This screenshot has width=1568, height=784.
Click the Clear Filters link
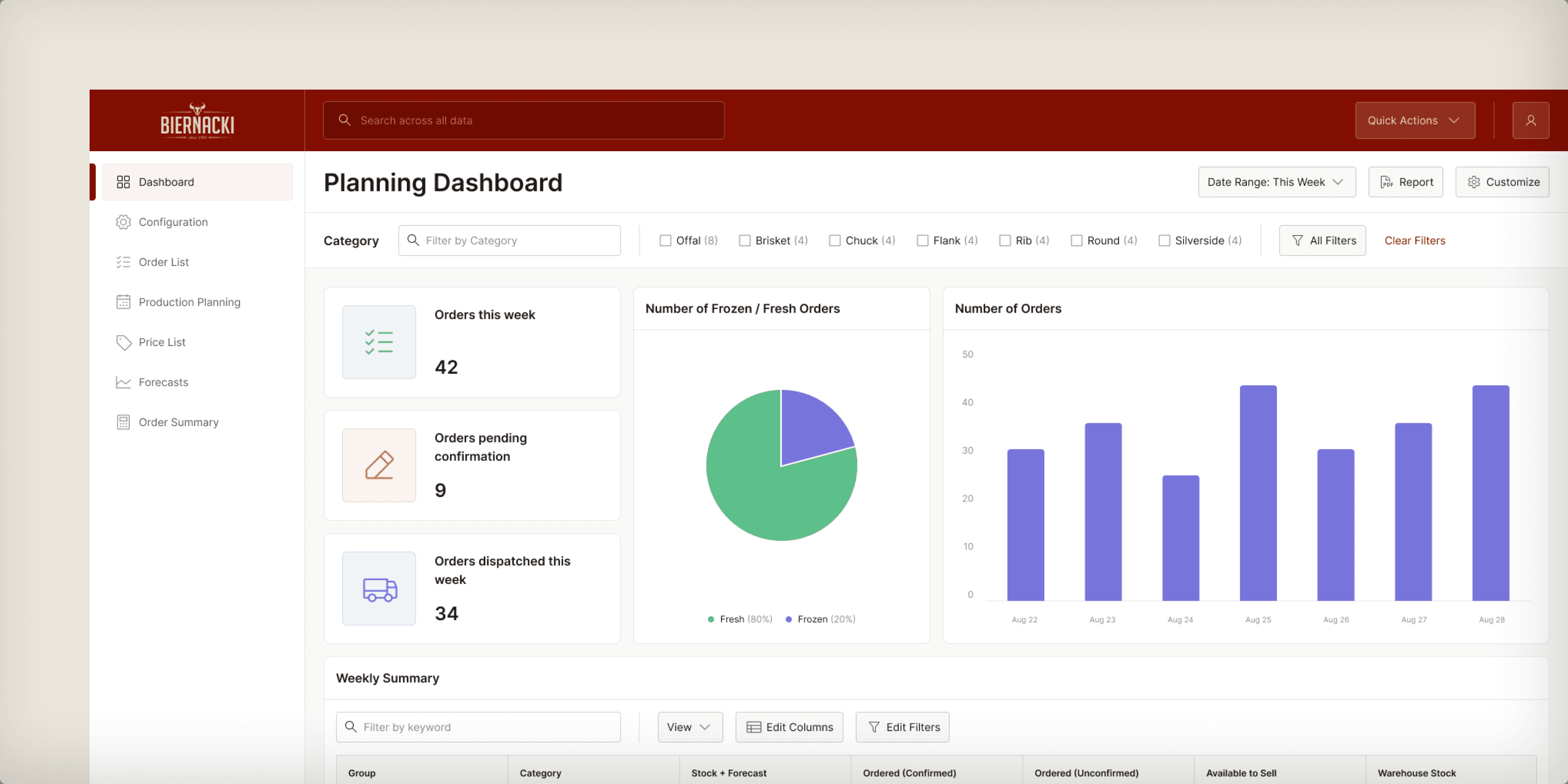[1414, 240]
